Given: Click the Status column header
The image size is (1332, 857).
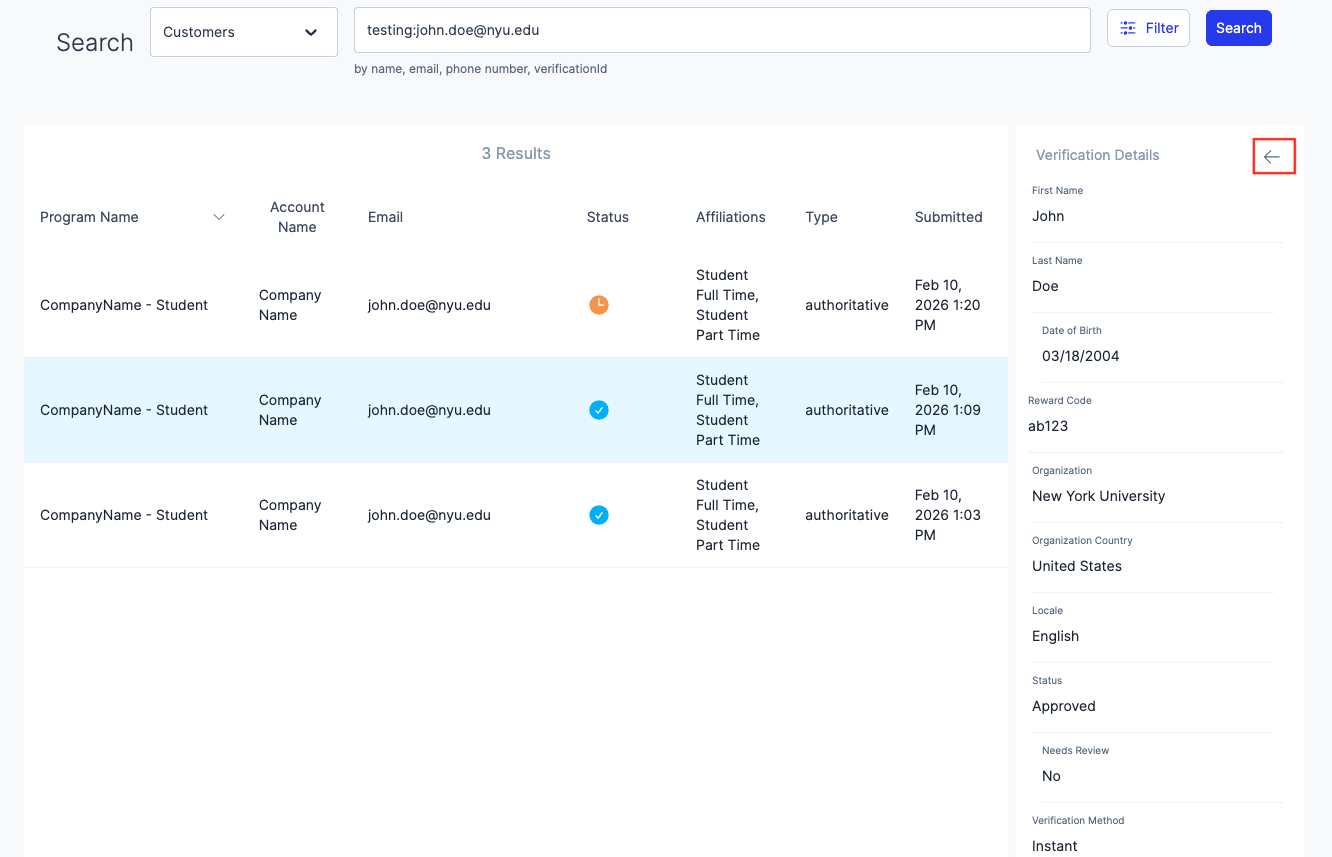Looking at the screenshot, I should point(608,217).
